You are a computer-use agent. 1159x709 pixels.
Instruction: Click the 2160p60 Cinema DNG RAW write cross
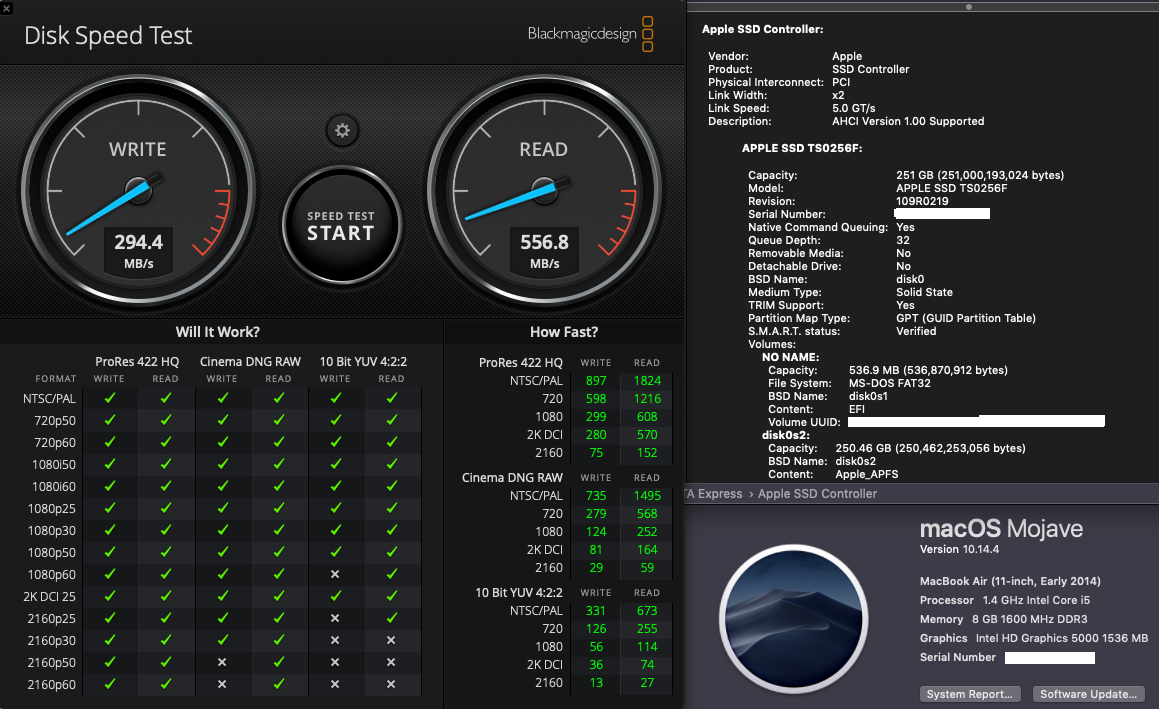(222, 685)
